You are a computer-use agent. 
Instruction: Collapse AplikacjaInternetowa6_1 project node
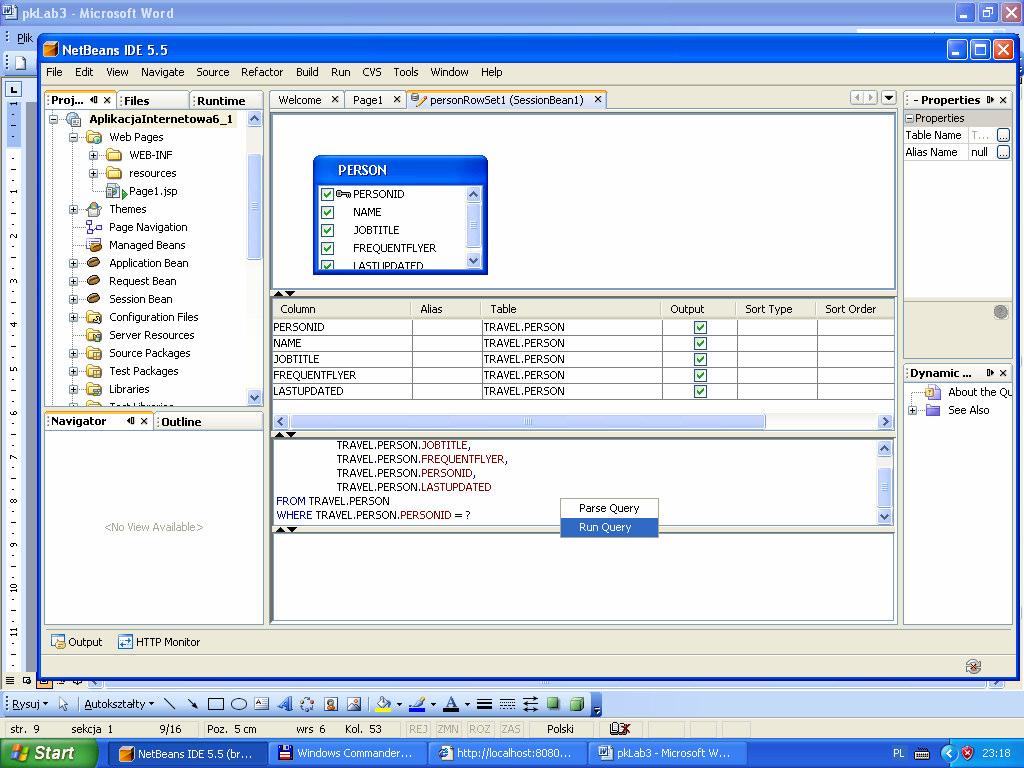click(54, 119)
